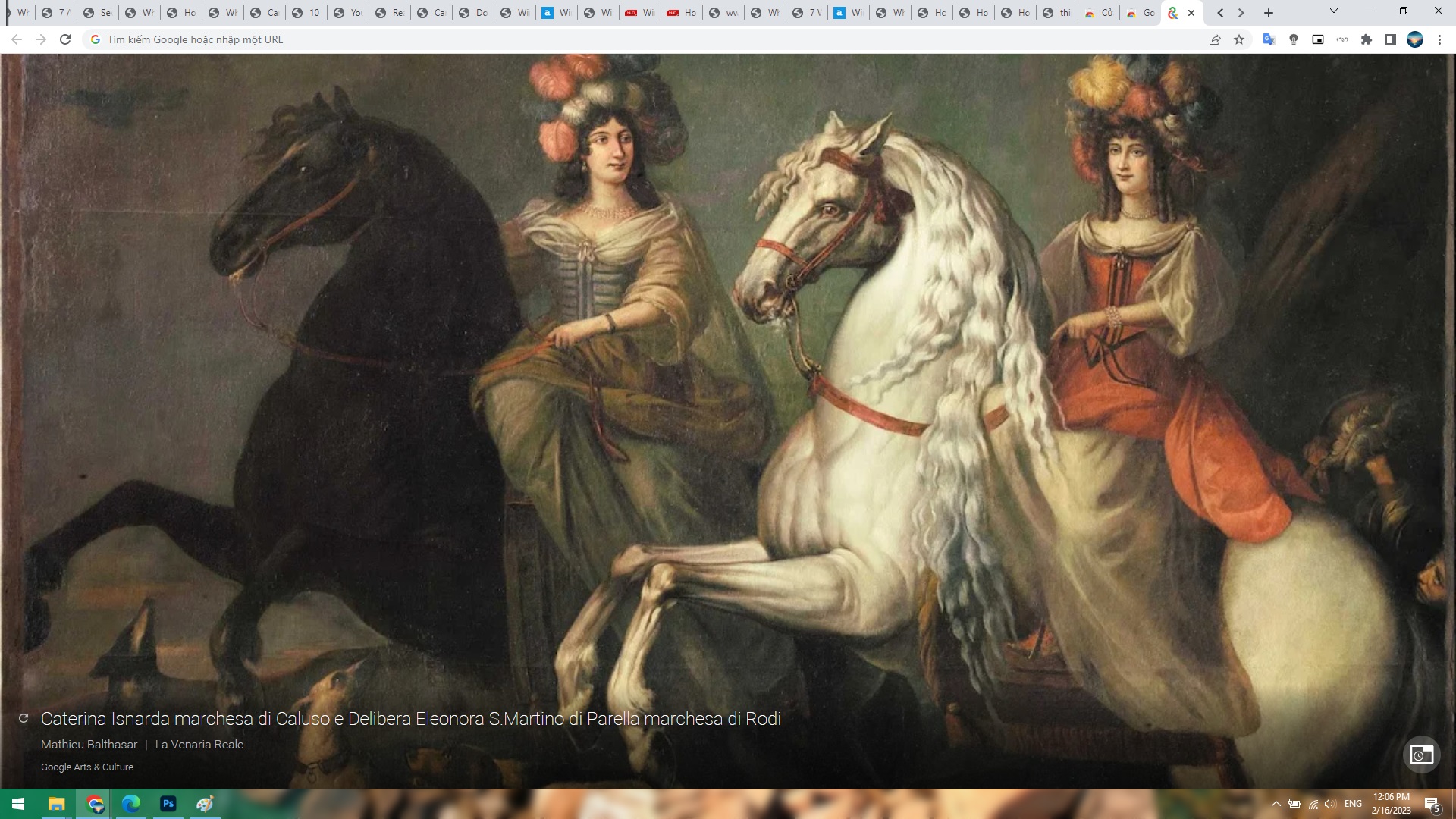Reload the current page

click(65, 39)
